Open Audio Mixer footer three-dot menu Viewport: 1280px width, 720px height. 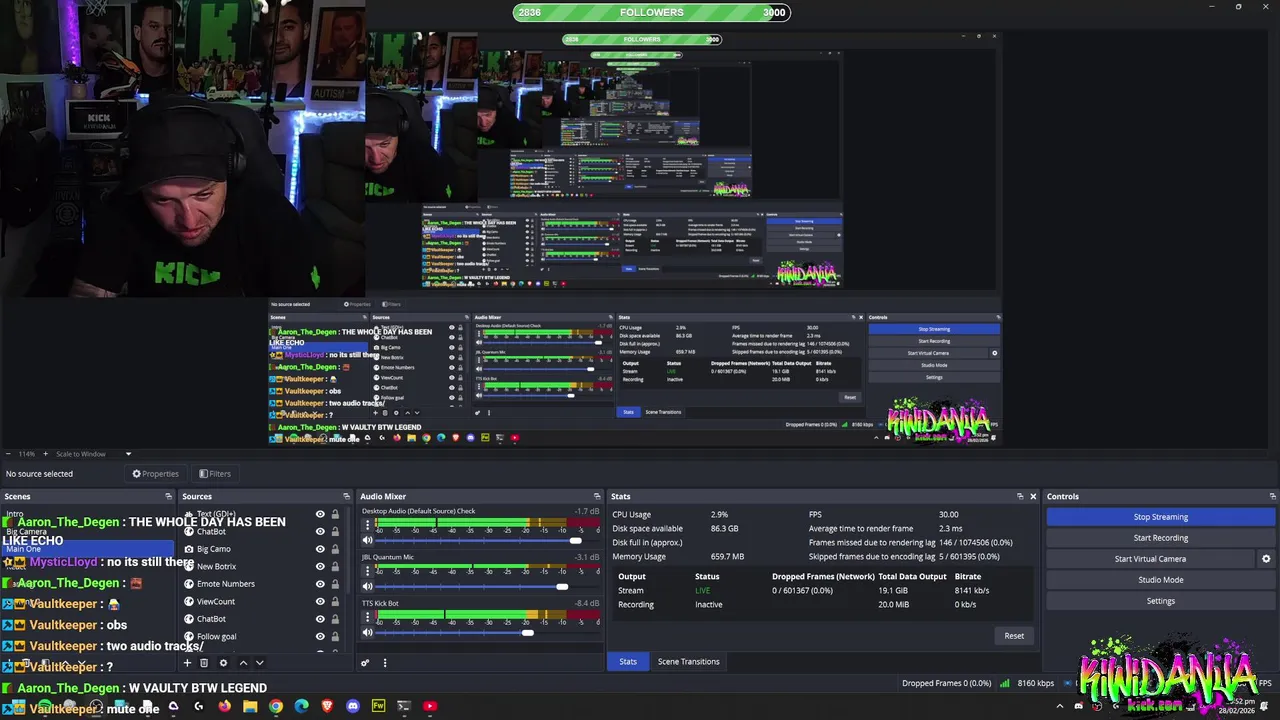pyautogui.click(x=384, y=662)
